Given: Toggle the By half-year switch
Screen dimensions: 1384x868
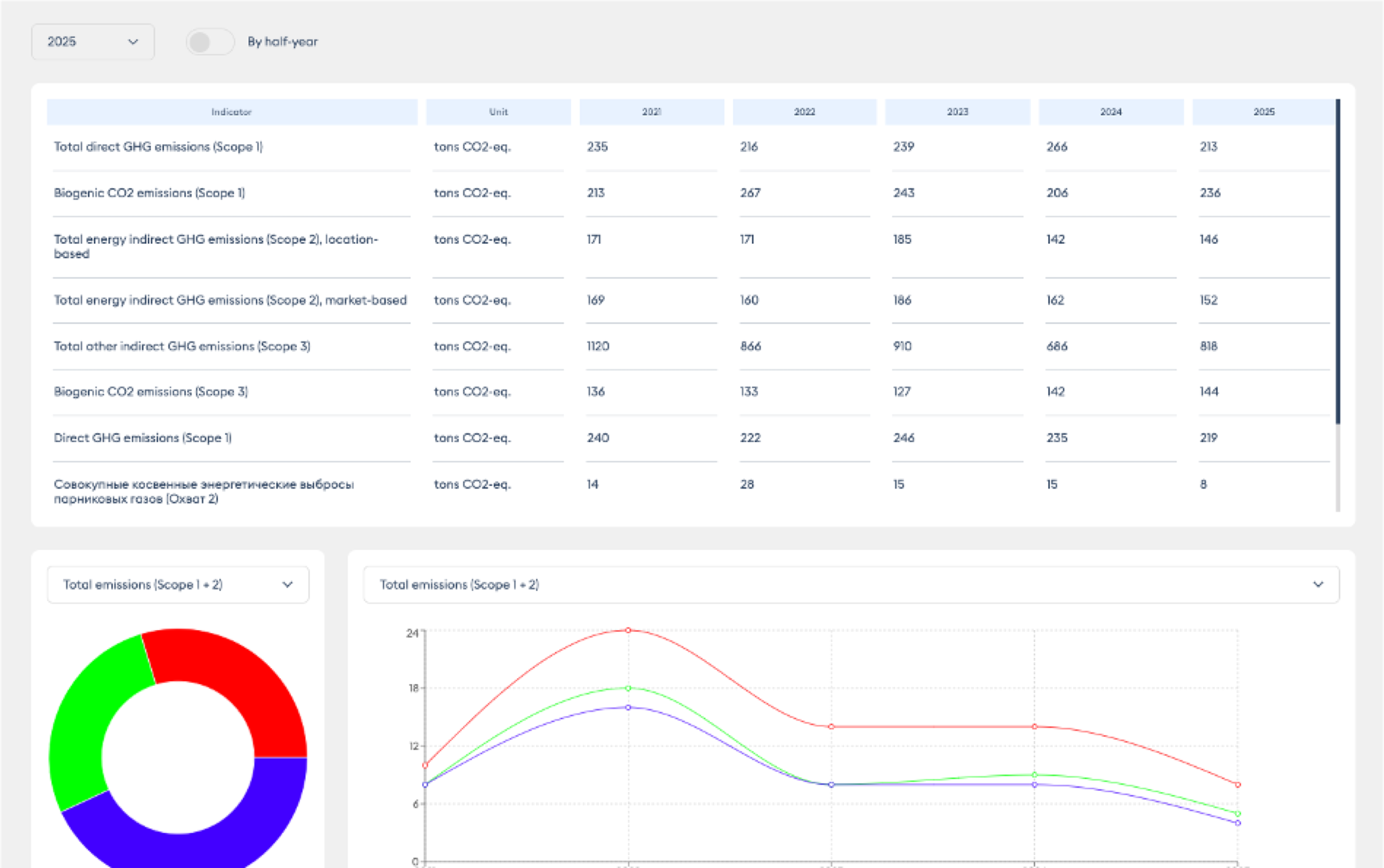Looking at the screenshot, I should click(210, 42).
